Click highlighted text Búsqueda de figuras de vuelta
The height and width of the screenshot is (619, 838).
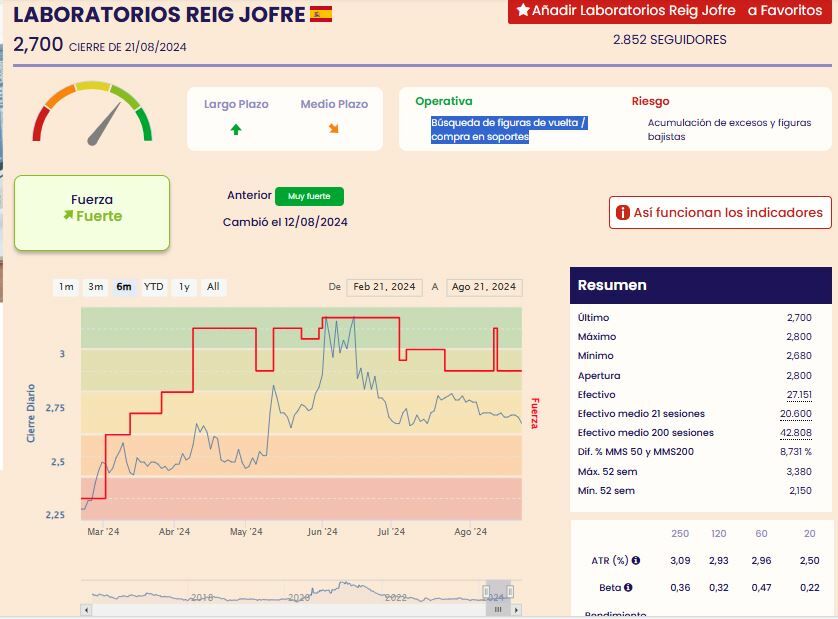[509, 130]
